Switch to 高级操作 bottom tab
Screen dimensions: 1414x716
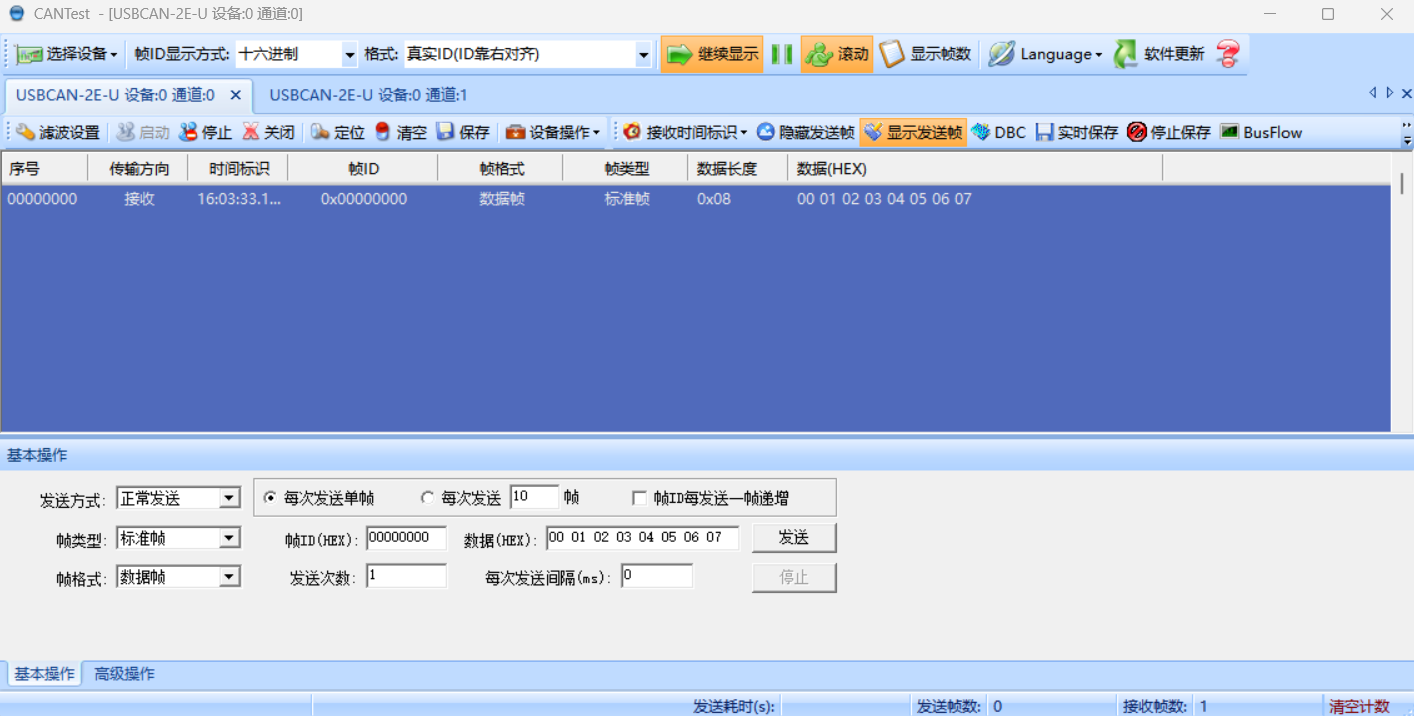click(124, 673)
